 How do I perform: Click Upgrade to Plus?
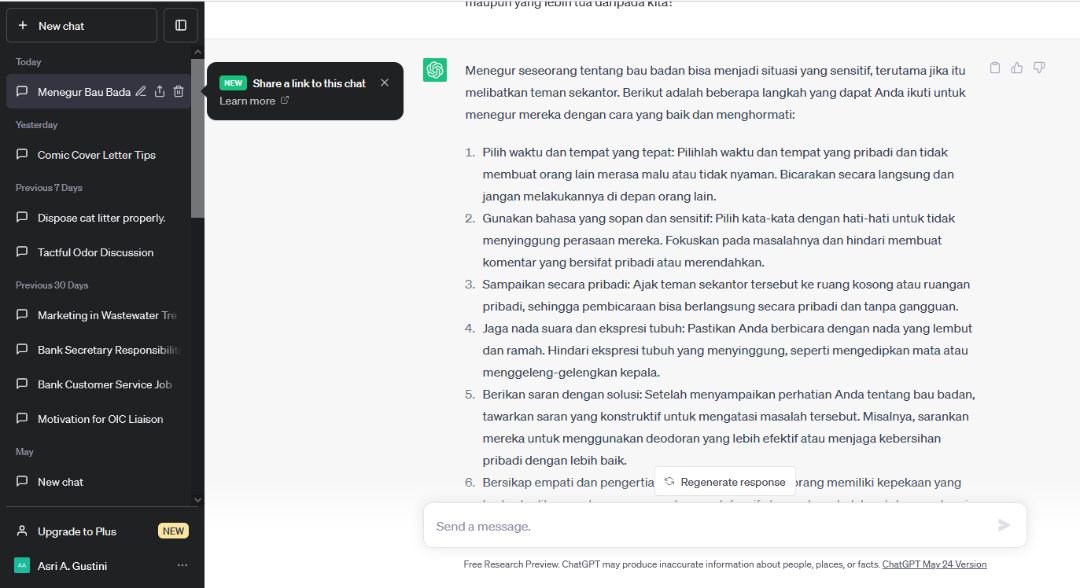(101, 531)
